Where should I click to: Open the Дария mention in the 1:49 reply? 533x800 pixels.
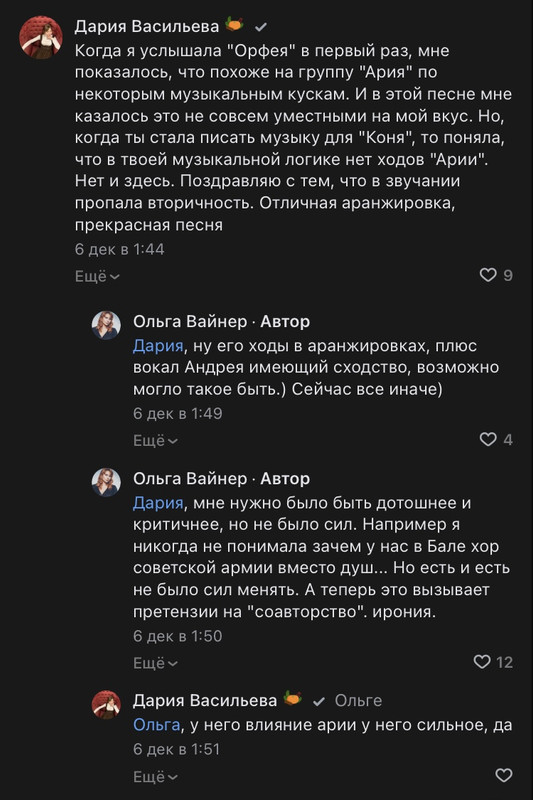(158, 346)
